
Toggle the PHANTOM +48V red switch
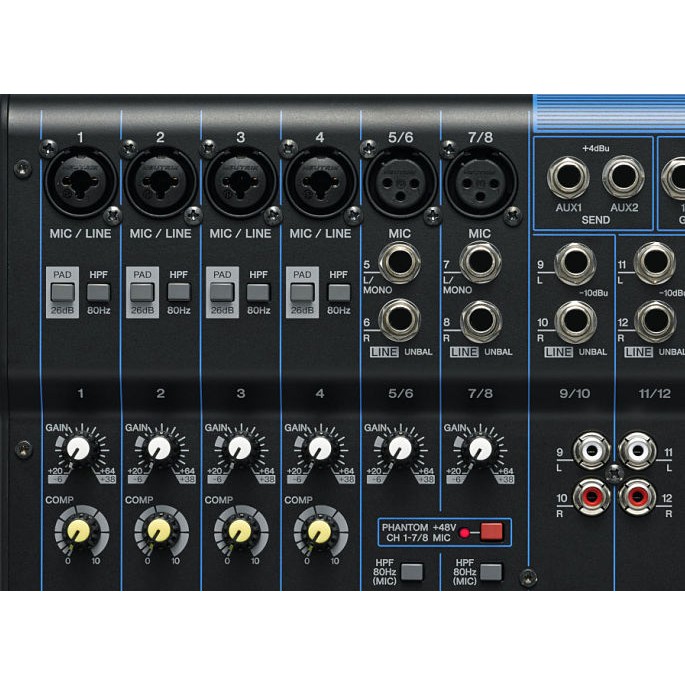pyautogui.click(x=490, y=531)
